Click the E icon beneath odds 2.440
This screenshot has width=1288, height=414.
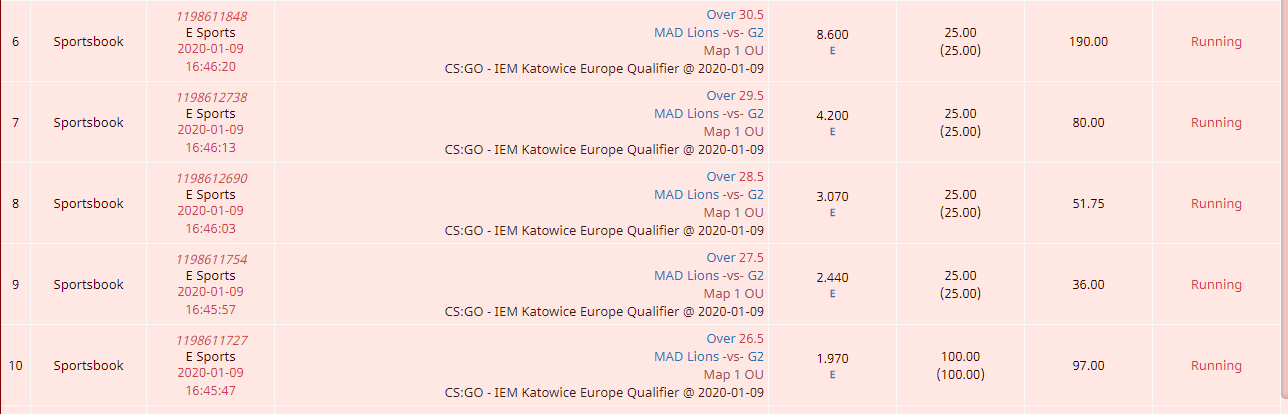click(832, 293)
